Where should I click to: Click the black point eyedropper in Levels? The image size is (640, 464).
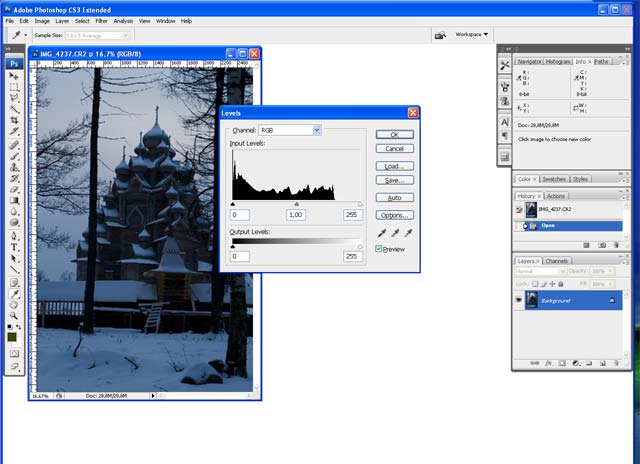tap(380, 232)
